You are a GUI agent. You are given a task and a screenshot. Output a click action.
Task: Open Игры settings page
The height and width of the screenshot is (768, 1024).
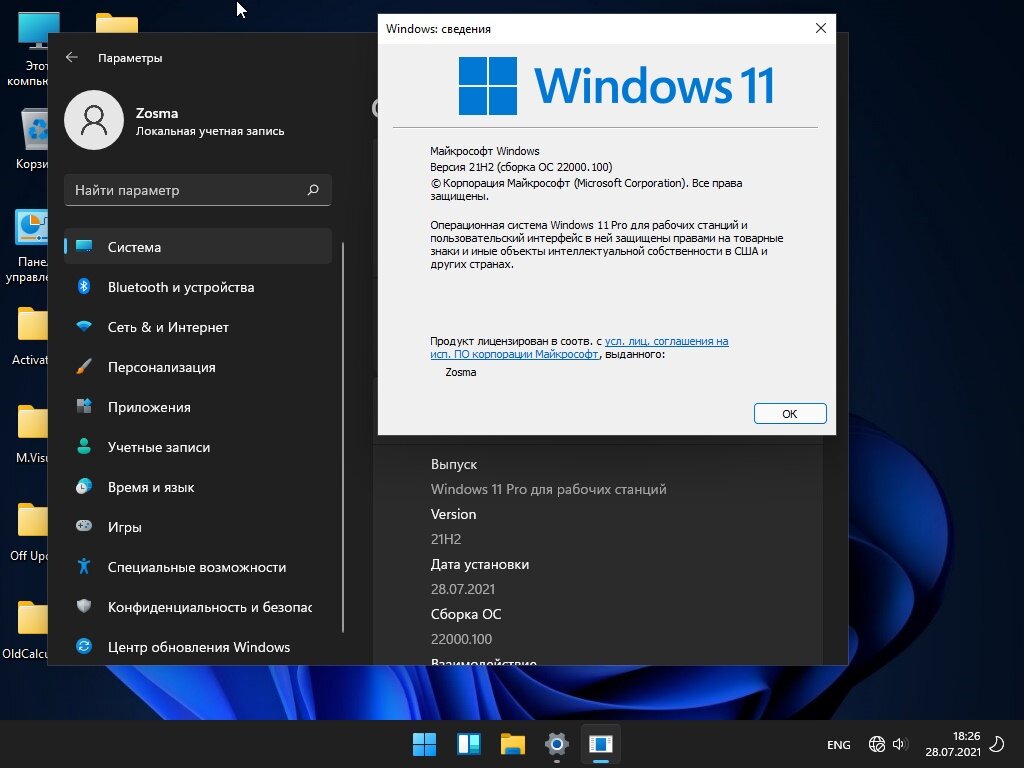(198, 527)
